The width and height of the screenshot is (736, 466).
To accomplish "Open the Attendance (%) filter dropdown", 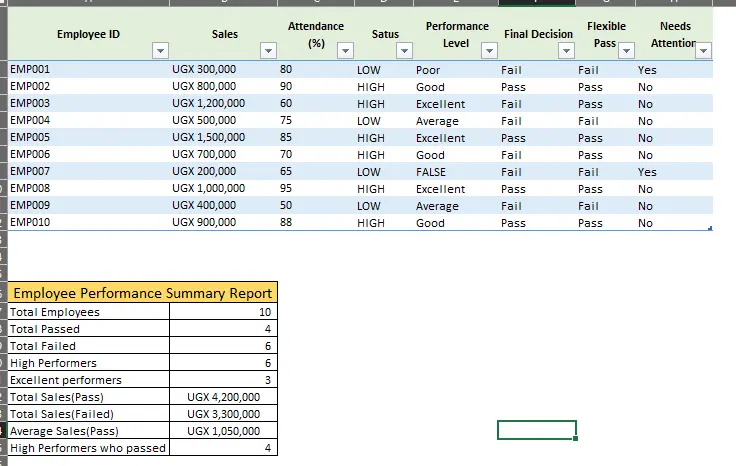I will point(345,50).
